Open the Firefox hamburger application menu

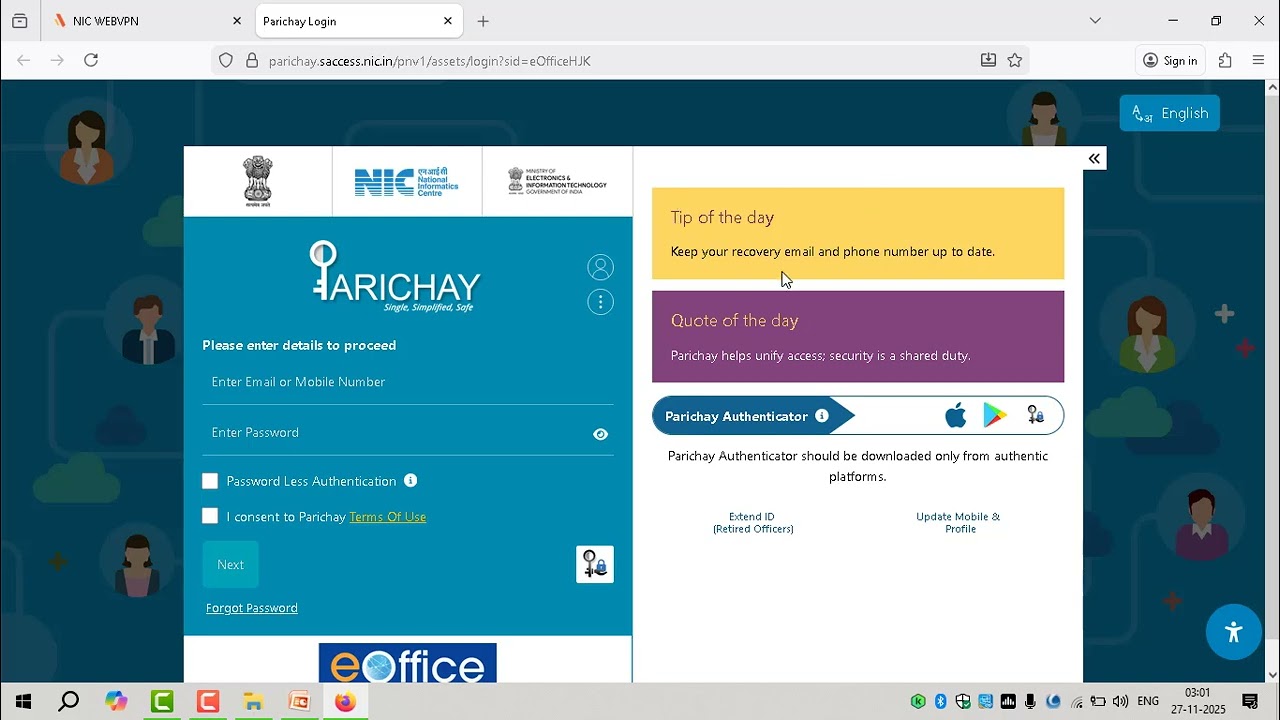point(1259,61)
